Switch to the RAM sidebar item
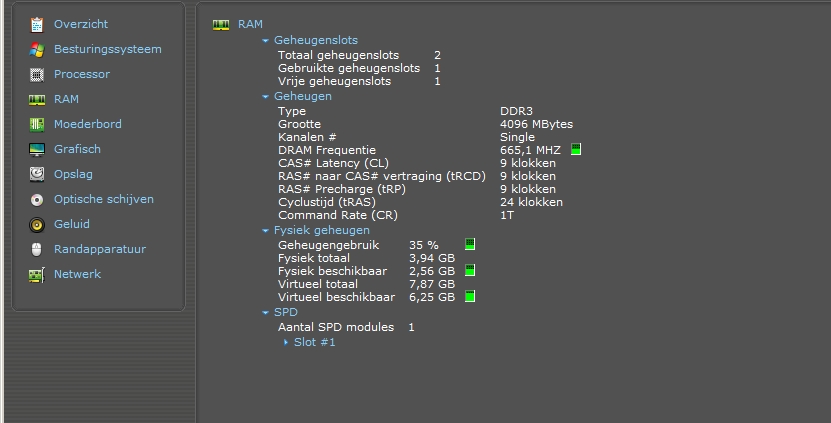 coord(66,99)
